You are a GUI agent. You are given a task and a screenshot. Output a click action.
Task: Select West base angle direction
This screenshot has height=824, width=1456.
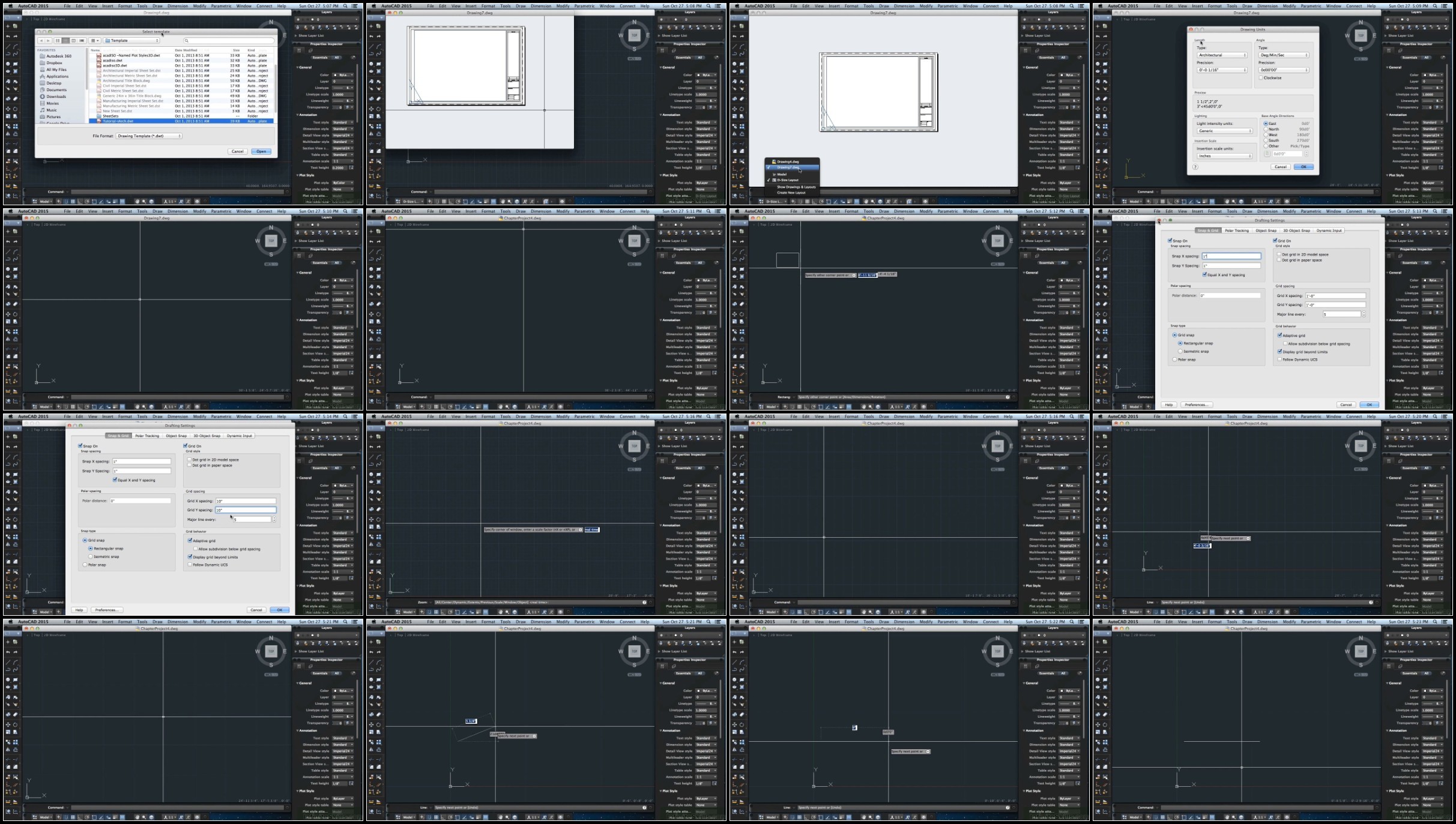pyautogui.click(x=1266, y=134)
